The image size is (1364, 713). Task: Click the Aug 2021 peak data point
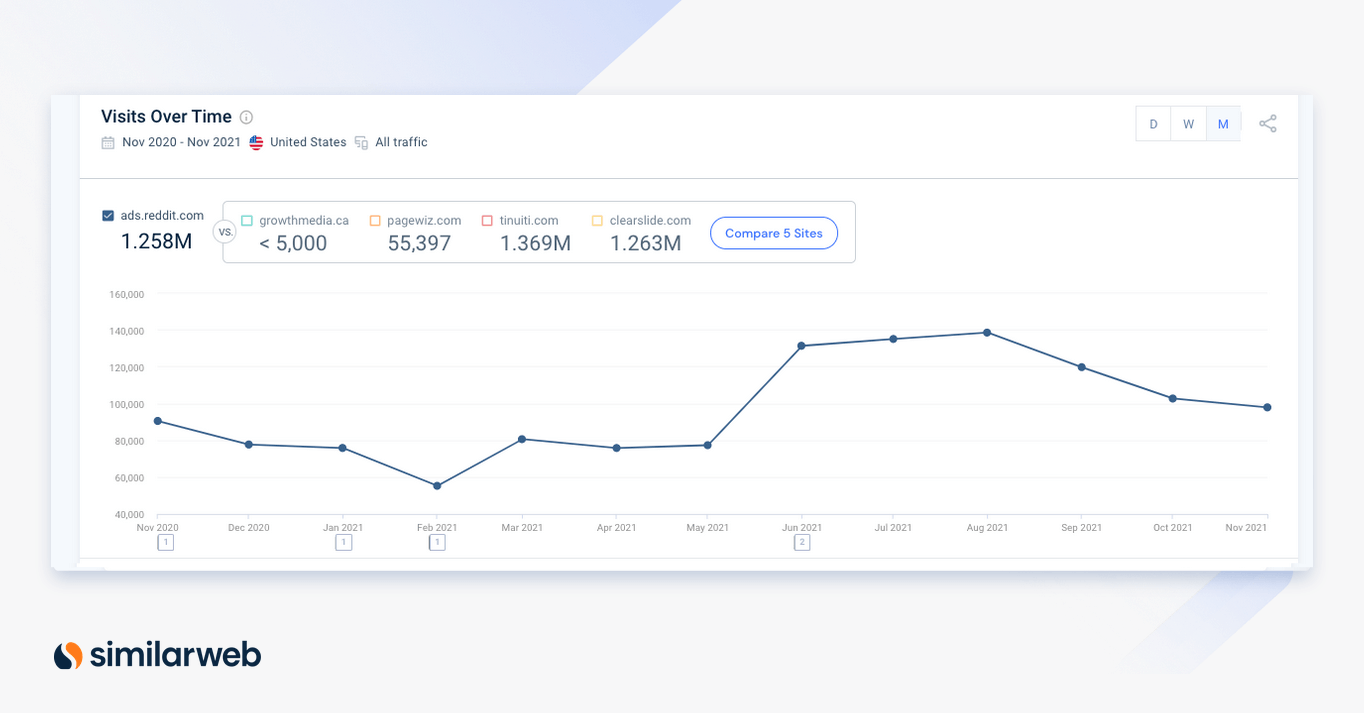pos(987,332)
